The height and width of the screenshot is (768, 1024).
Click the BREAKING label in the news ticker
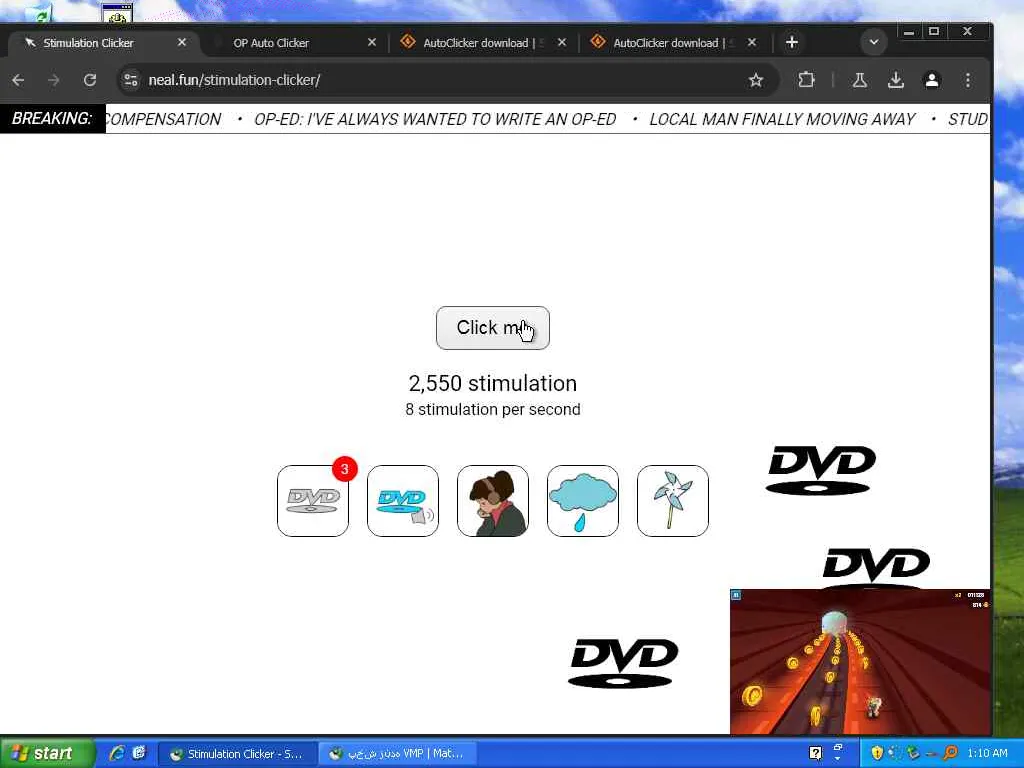pos(52,118)
